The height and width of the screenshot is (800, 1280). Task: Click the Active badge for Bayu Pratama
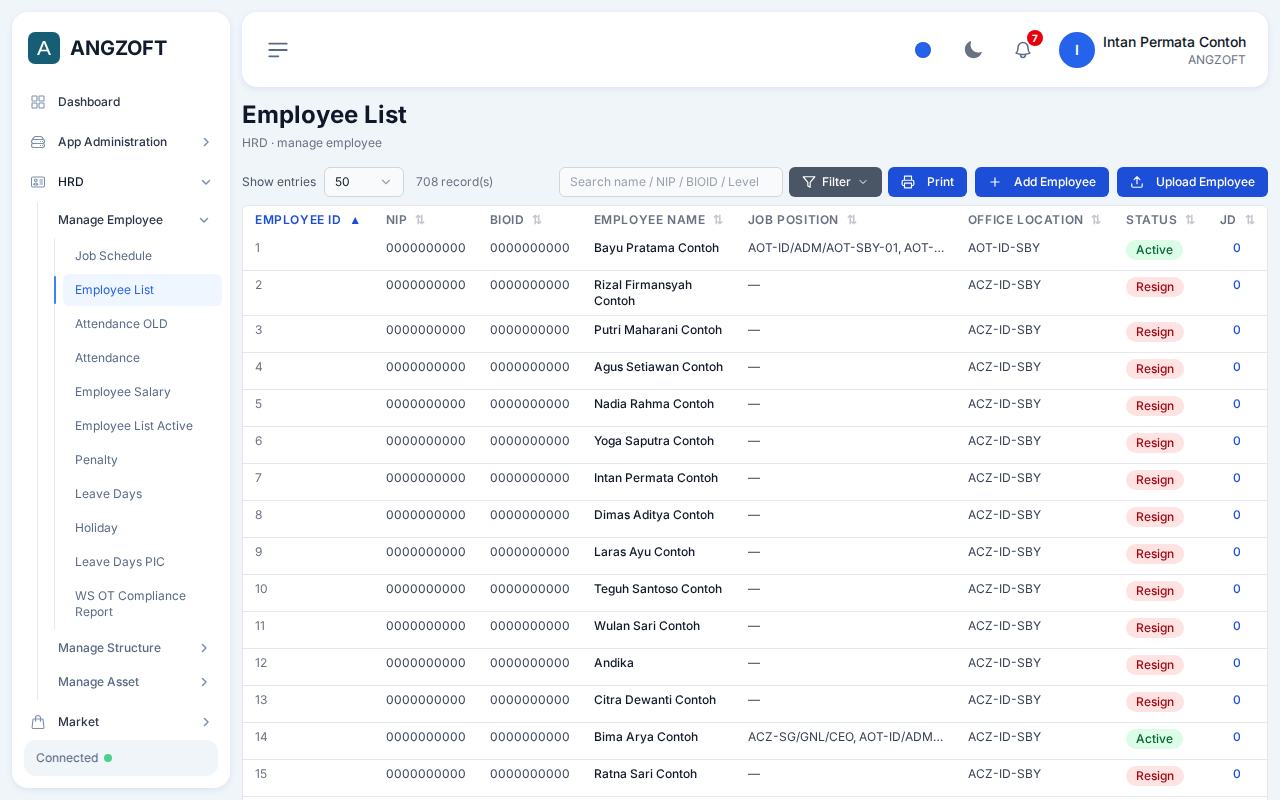pyautogui.click(x=1154, y=250)
